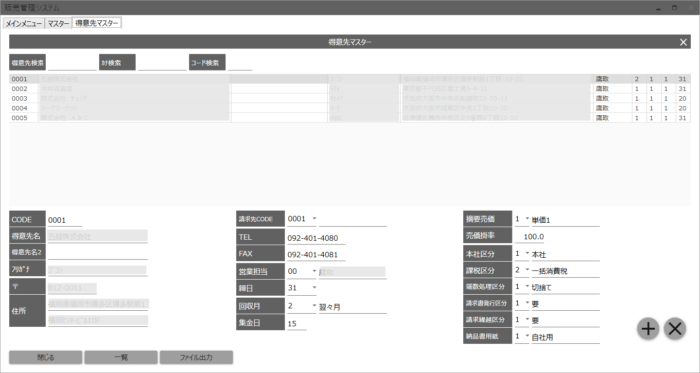Click the 一覧 button
Screen dimensions: 700x373
pyautogui.click(x=121, y=357)
